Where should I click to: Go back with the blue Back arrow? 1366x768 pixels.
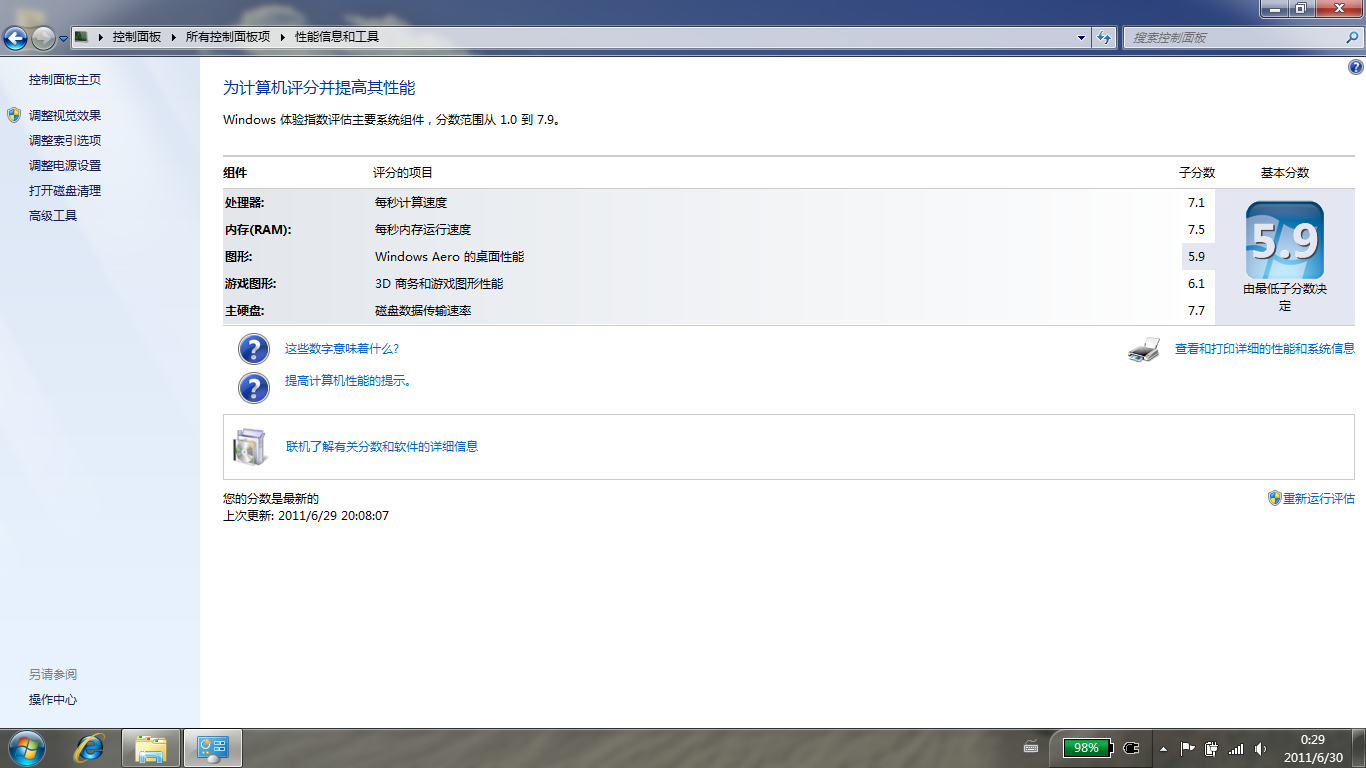tap(16, 39)
